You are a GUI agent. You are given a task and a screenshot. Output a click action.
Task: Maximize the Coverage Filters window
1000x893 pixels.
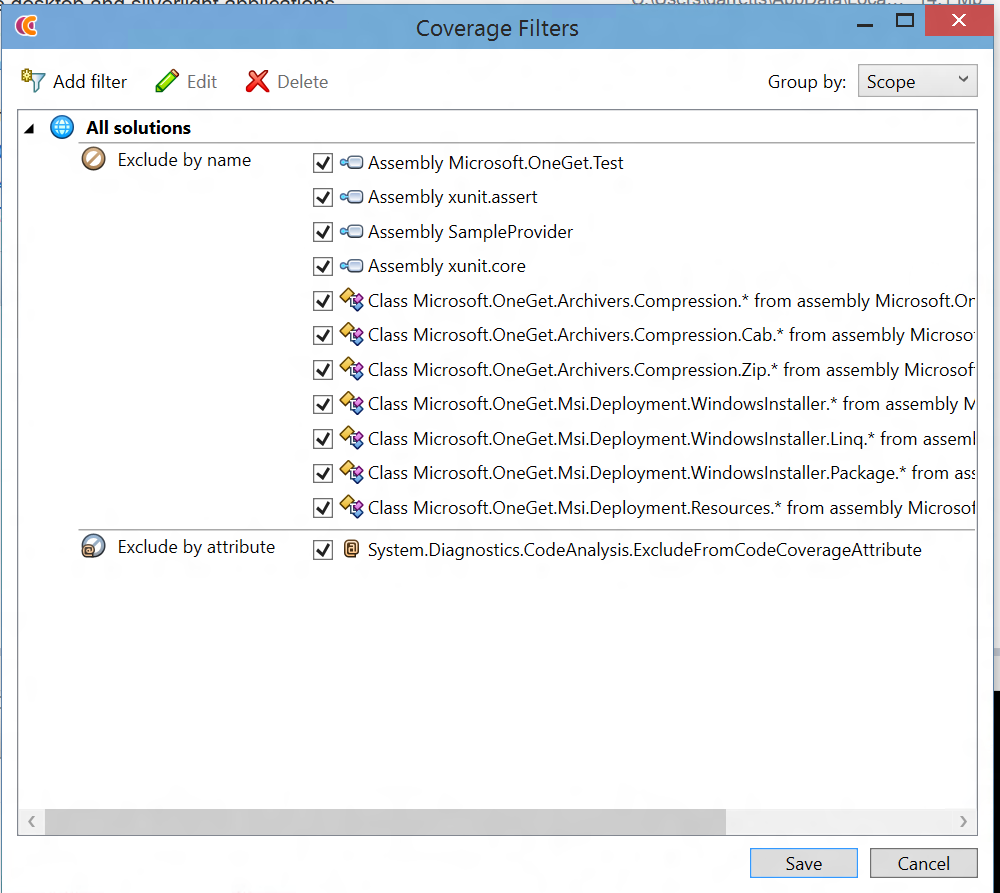coord(904,20)
